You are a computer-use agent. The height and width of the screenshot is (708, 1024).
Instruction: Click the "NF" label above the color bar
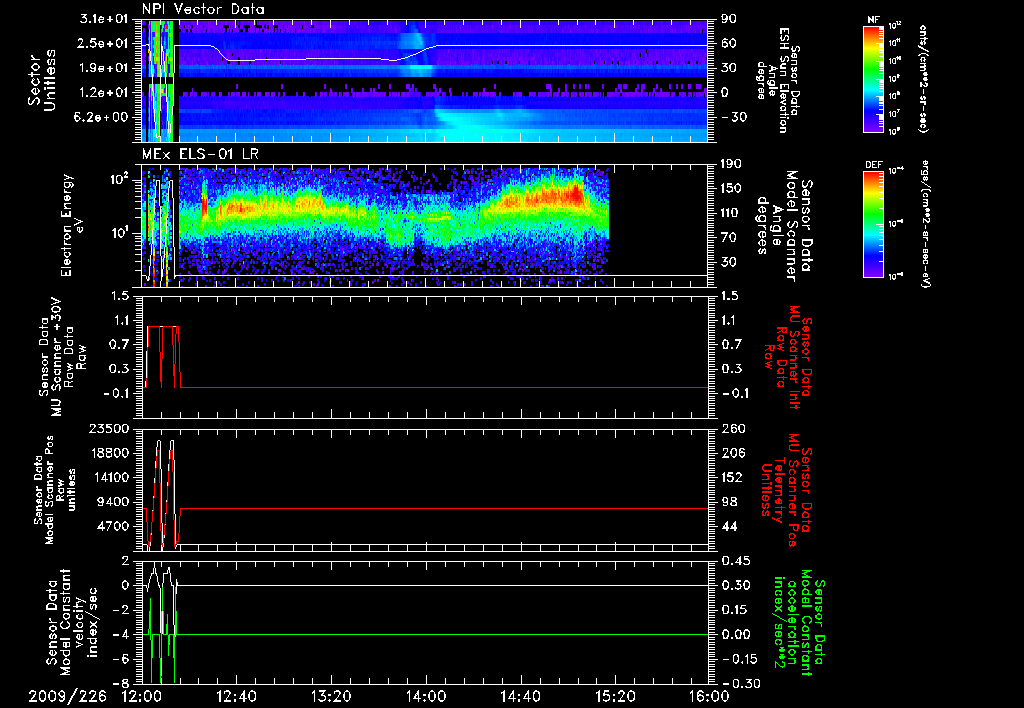click(x=873, y=20)
